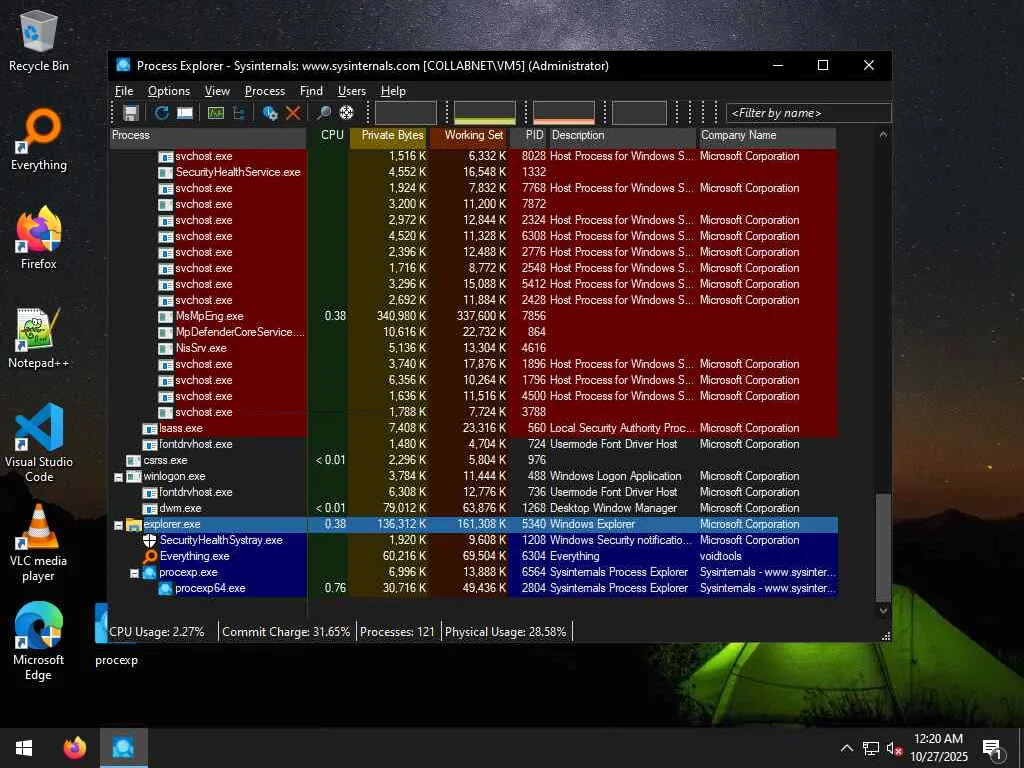Viewport: 1024px width, 768px height.
Task: Sort by the Description column header
Action: pos(622,136)
